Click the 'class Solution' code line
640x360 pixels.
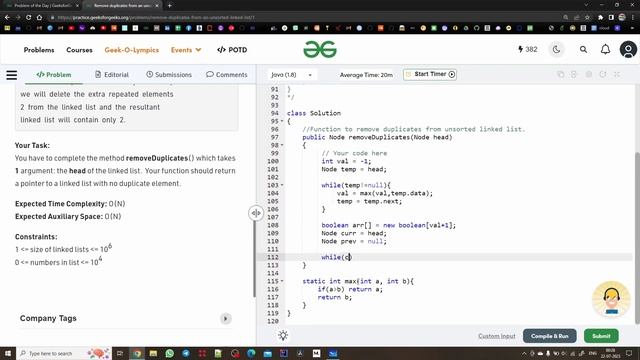click(313, 113)
